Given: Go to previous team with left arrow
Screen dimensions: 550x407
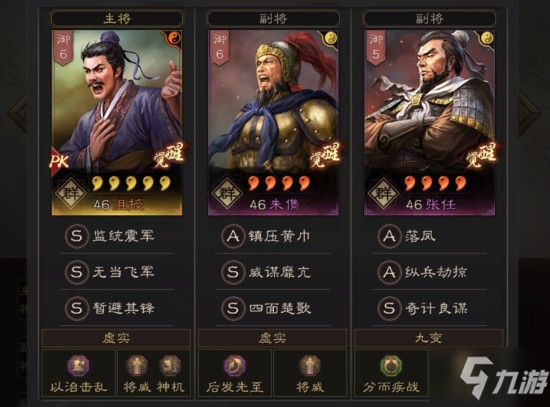Looking at the screenshot, I should coord(18,112).
